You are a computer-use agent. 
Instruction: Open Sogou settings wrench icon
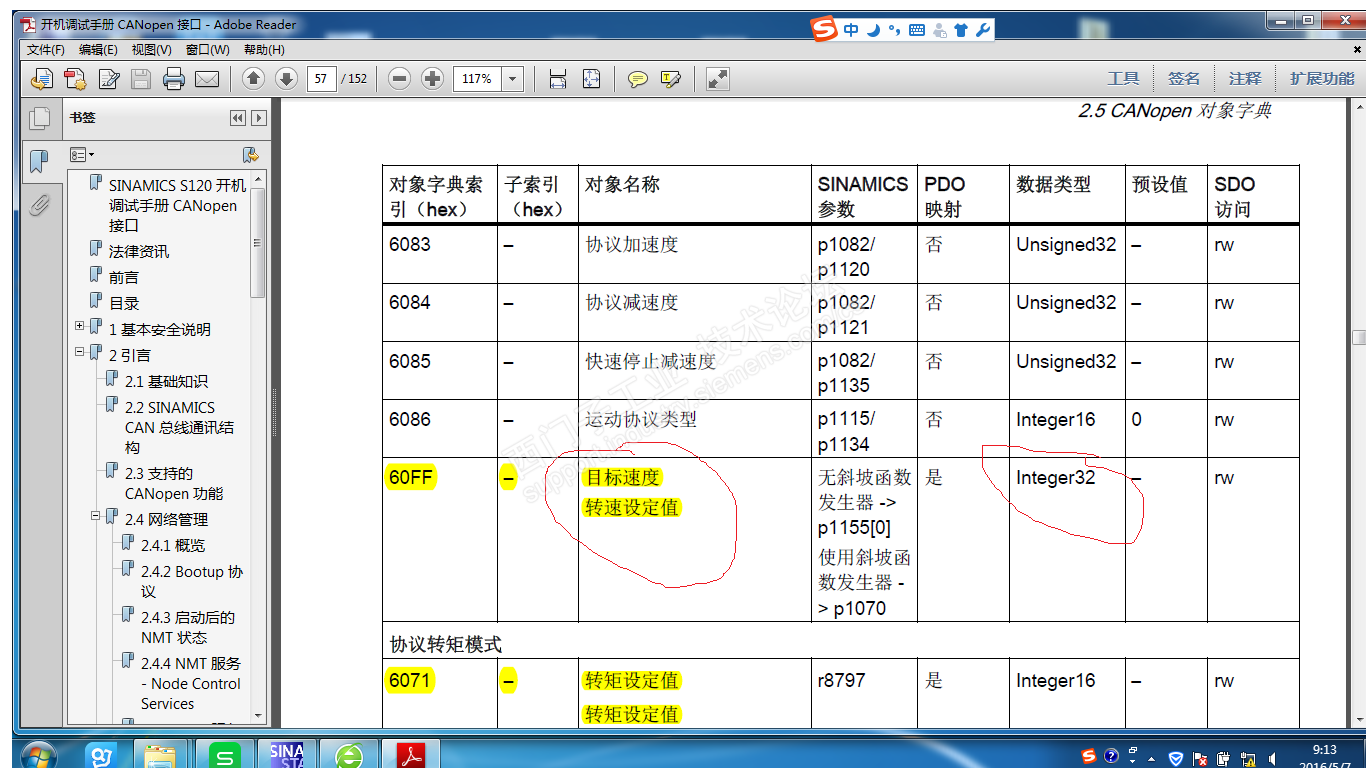pyautogui.click(x=983, y=30)
